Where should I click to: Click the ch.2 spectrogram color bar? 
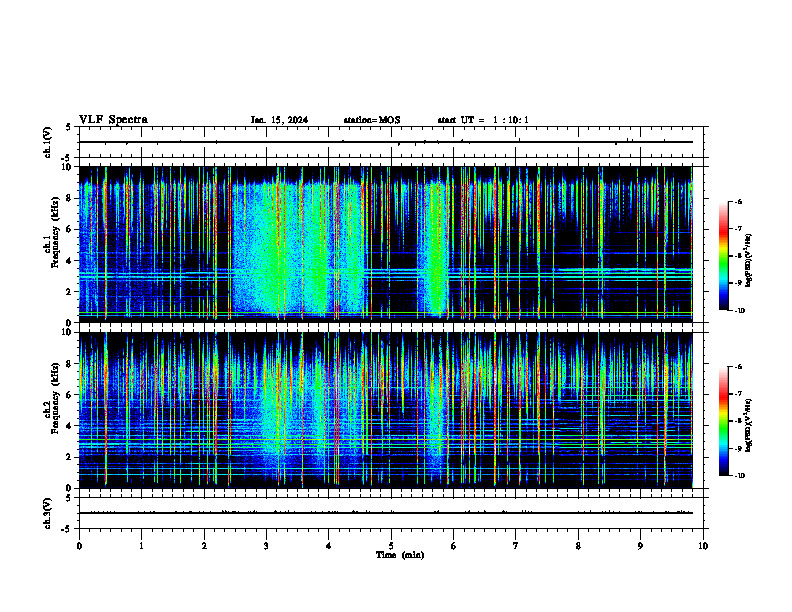click(723, 421)
